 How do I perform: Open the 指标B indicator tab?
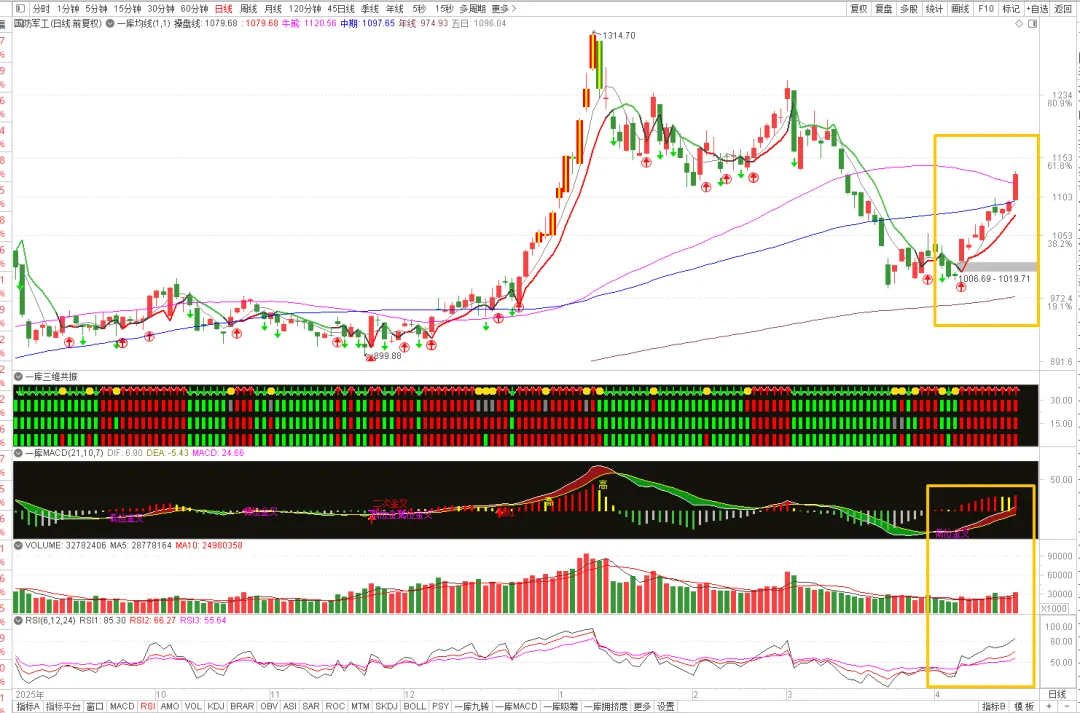994,706
